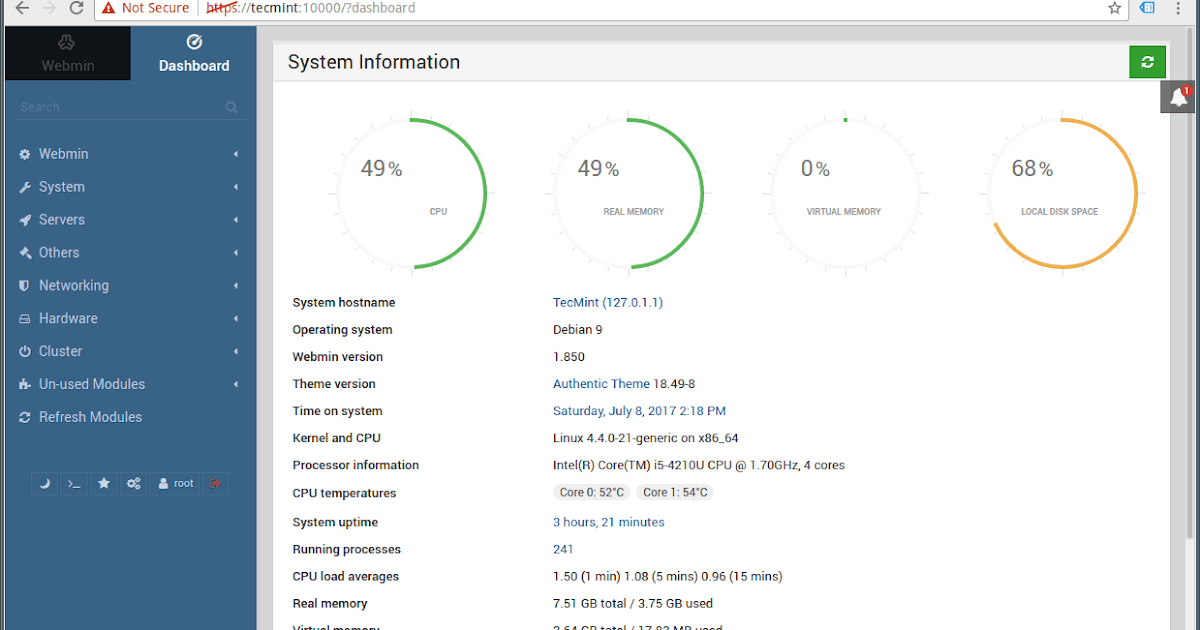This screenshot has height=630, width=1200.
Task: Click the Intel Core i5-4210U processor text
Action: point(699,465)
